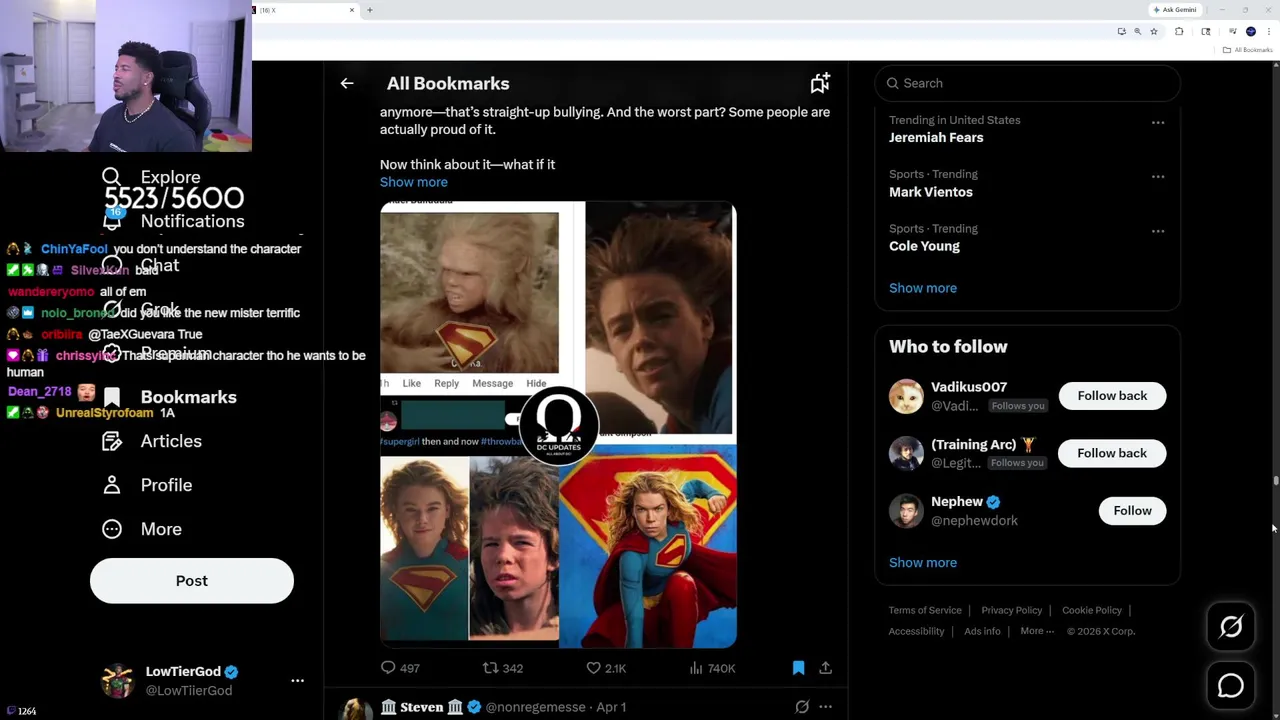Open options for Jeremiah Fears trend
Screen dimensions: 1280x720
point(1158,123)
